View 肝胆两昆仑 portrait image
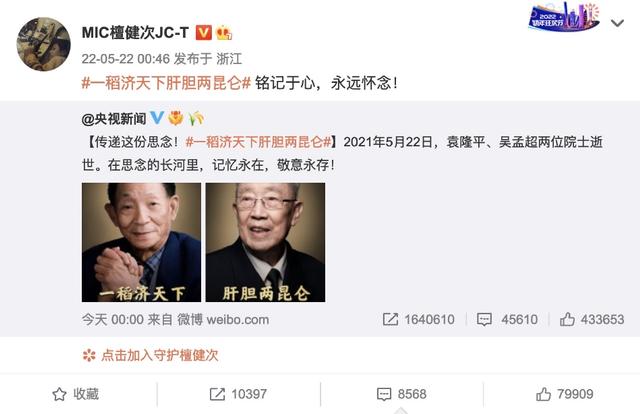The width and height of the screenshot is (640, 414). pos(265,243)
